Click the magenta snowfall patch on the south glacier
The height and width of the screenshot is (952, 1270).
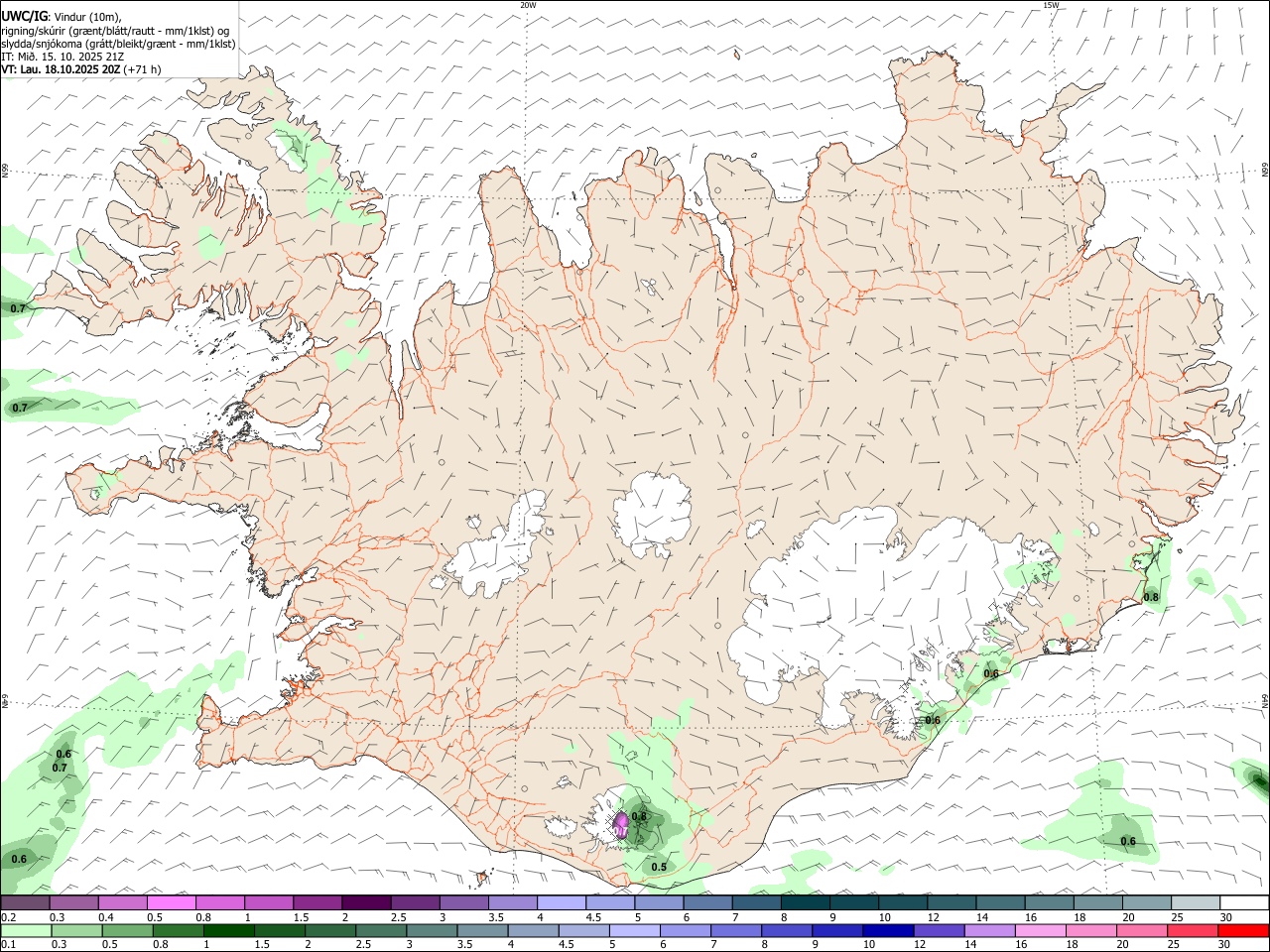[621, 824]
